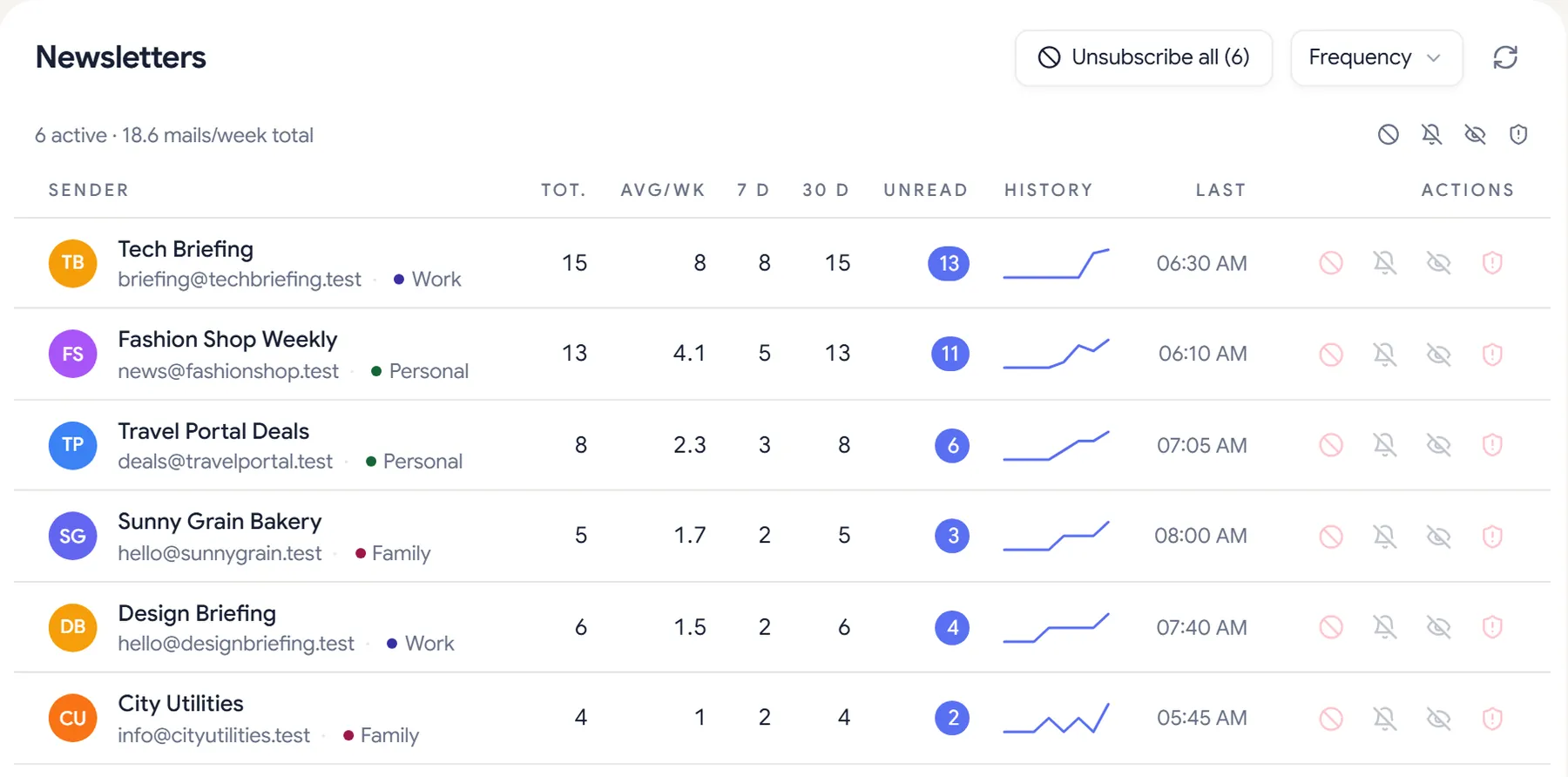The width and height of the screenshot is (1568, 777).
Task: Hide Sunny Grain Bakery sender
Action: coord(1439,537)
